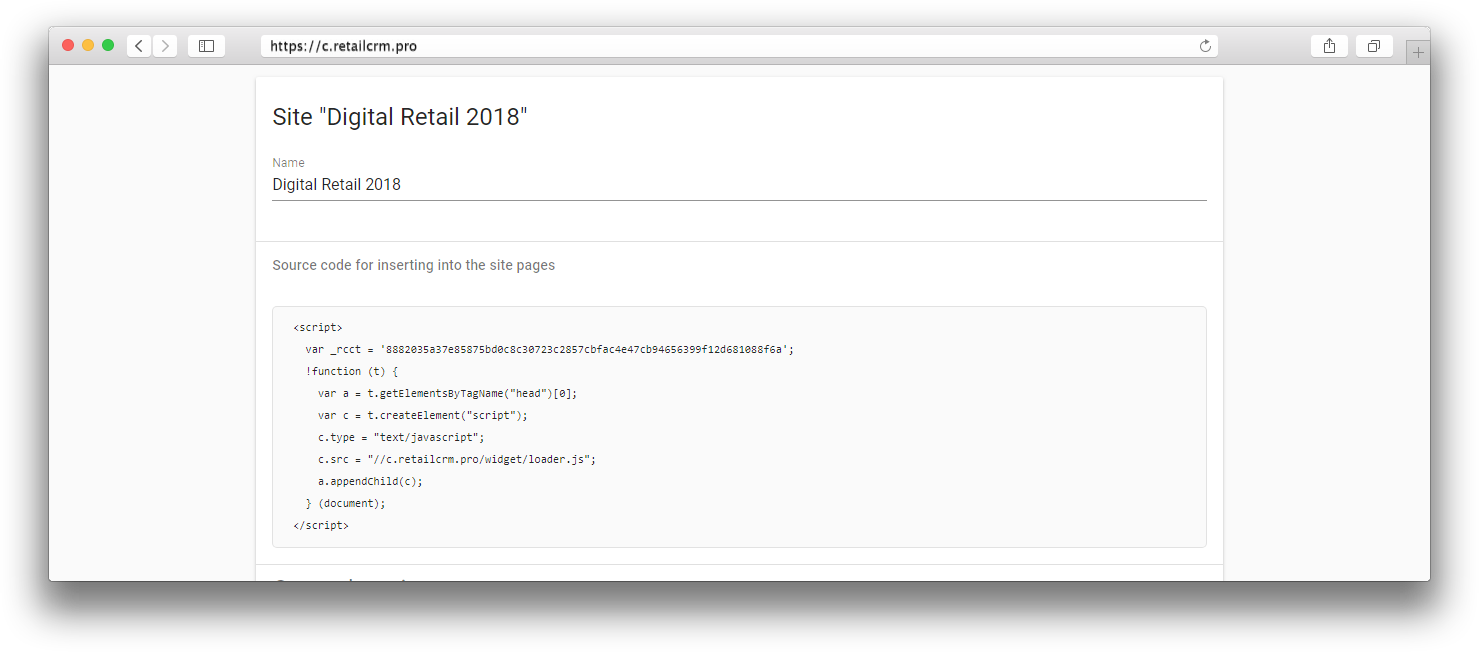Click the a.appendChild(c) code line
The width and height of the screenshot is (1479, 652).
click(x=370, y=481)
